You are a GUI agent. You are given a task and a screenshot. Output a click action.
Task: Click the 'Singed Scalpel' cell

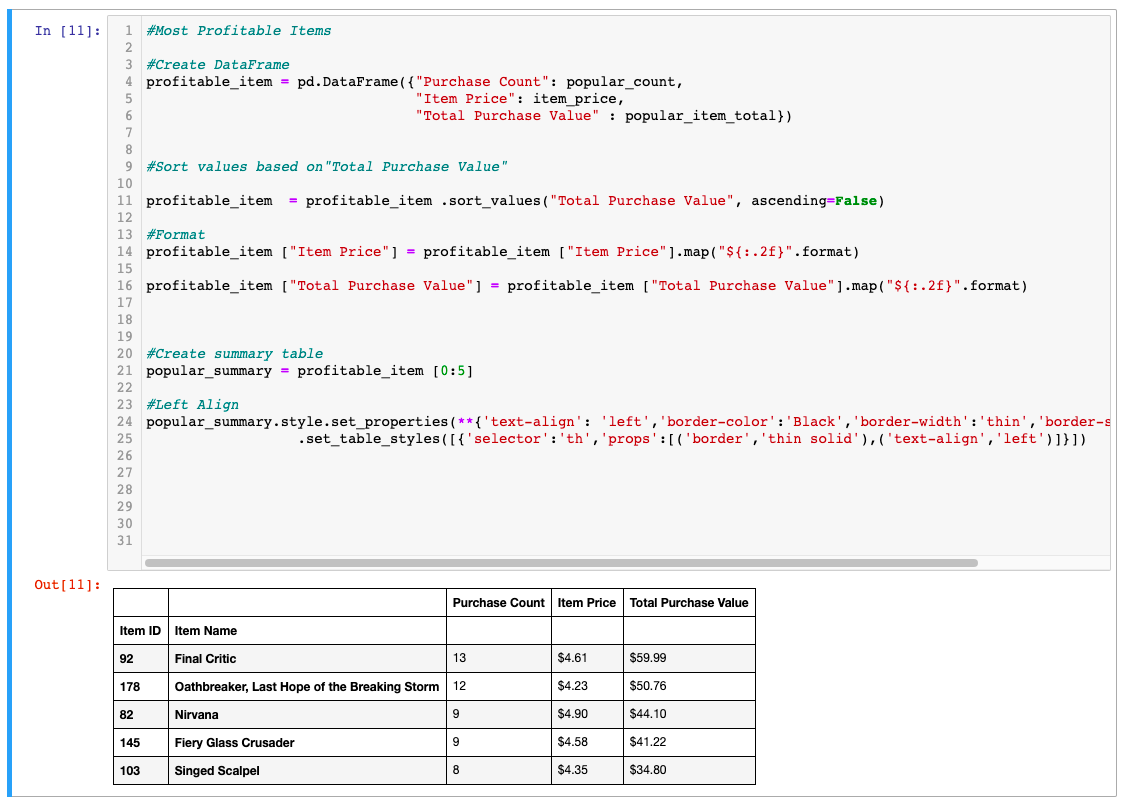307,770
